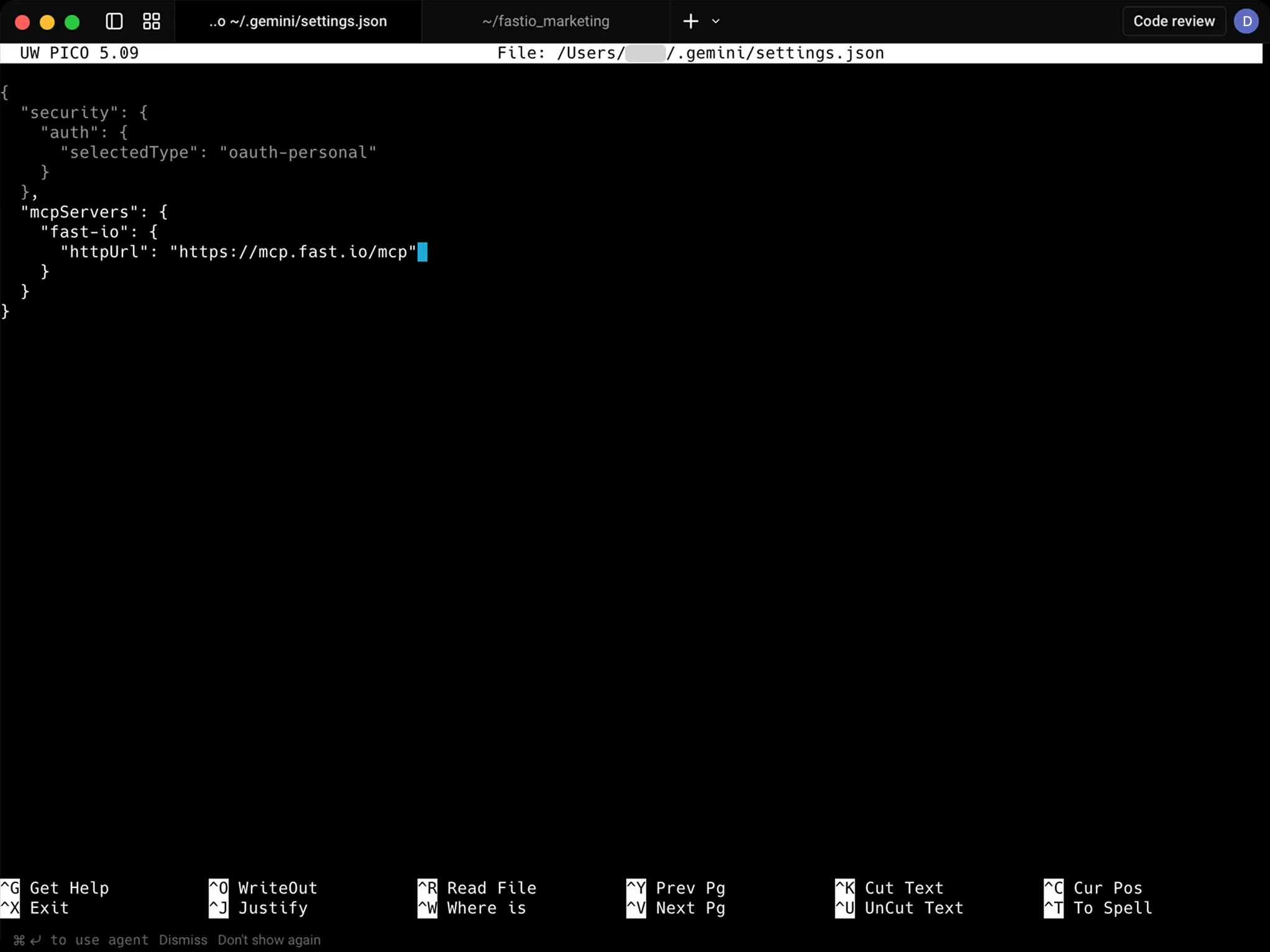The image size is (1270, 952).
Task: Switch to the ~/fastio_marketing tab
Action: pos(545,21)
